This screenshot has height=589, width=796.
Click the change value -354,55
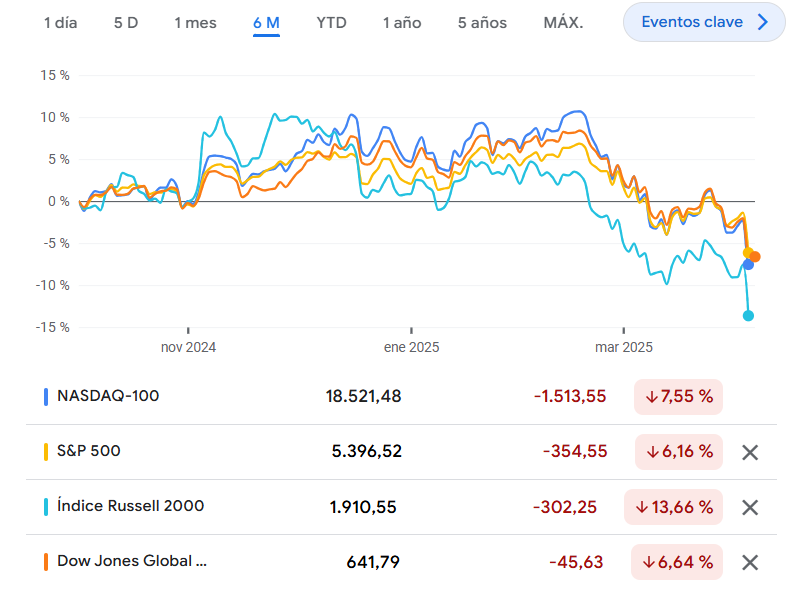575,451
